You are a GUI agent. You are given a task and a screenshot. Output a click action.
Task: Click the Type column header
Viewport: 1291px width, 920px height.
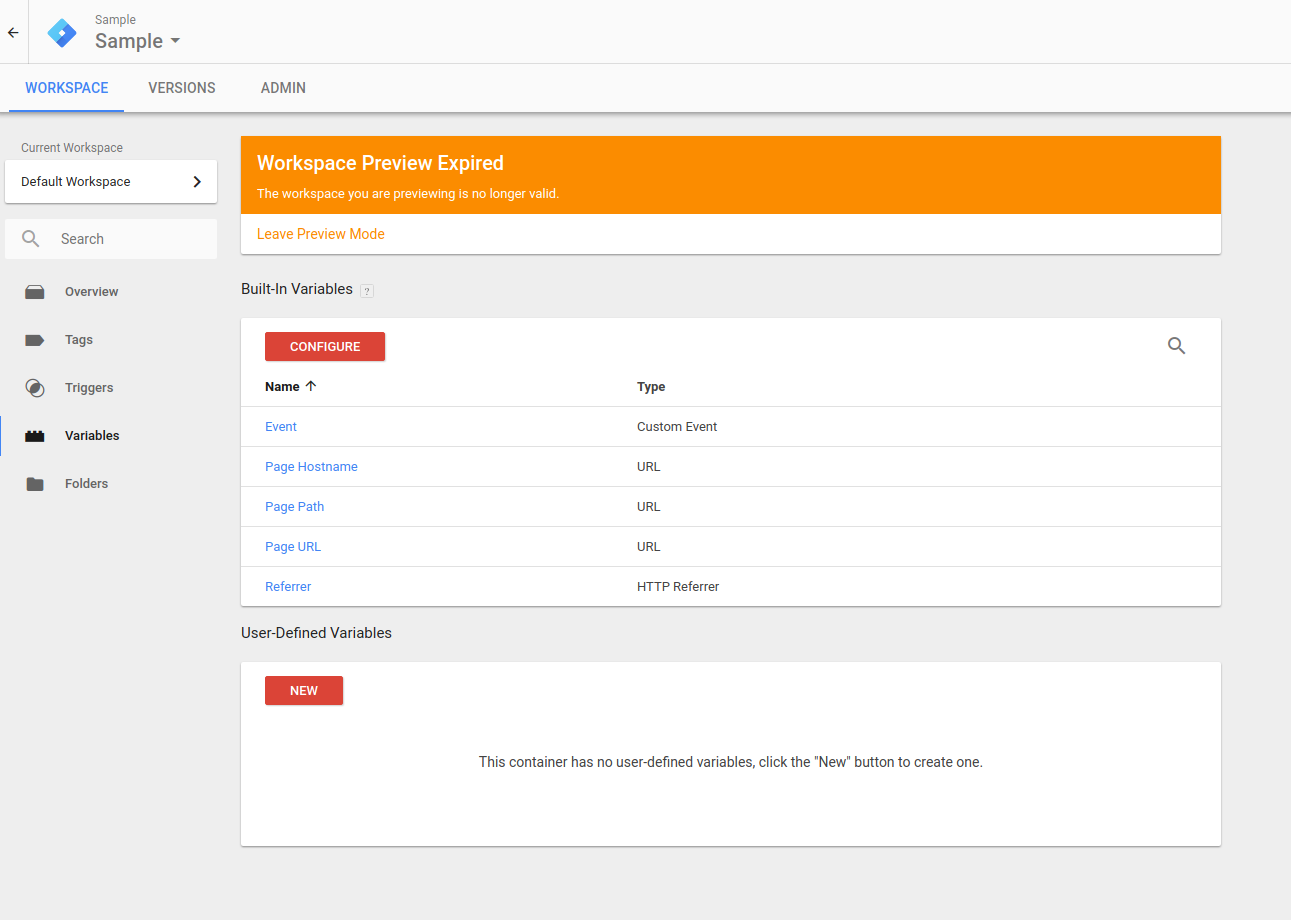coord(651,387)
